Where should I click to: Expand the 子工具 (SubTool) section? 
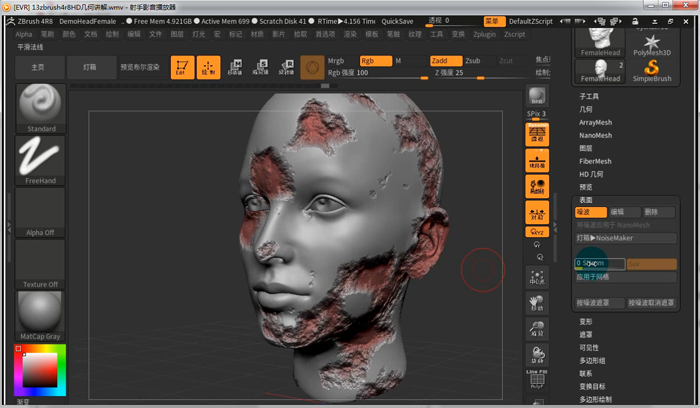pyautogui.click(x=589, y=96)
